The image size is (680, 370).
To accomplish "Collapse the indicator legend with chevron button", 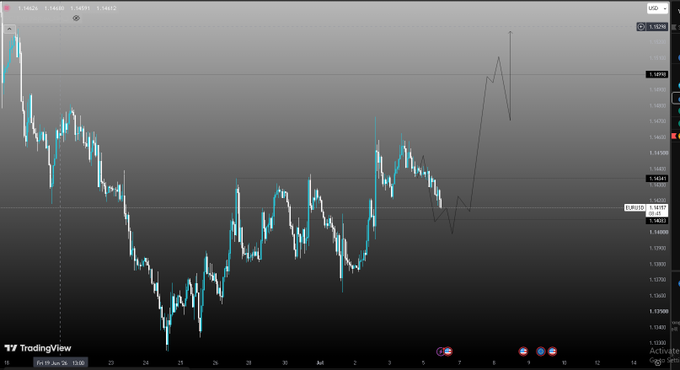I will tap(9, 29).
